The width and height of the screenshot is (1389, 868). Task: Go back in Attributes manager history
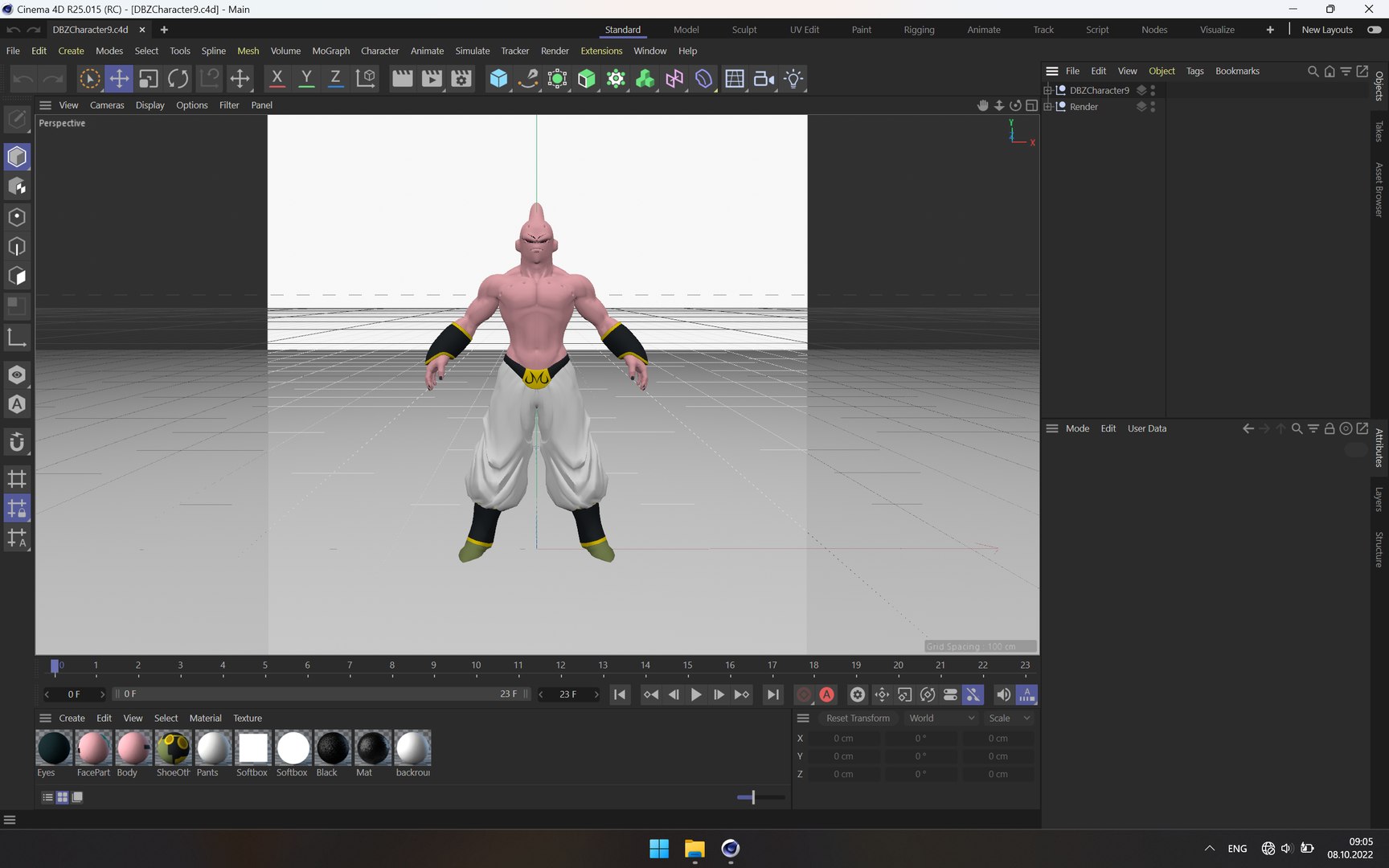pyautogui.click(x=1248, y=429)
